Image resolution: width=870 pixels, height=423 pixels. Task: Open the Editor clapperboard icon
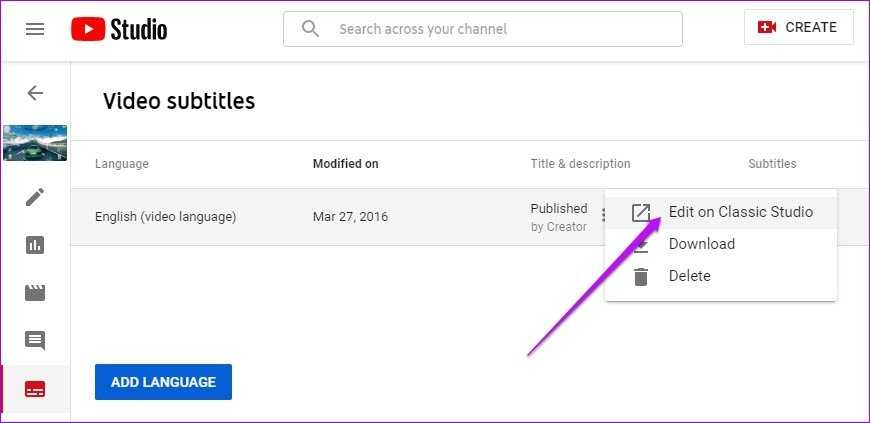pyautogui.click(x=35, y=293)
